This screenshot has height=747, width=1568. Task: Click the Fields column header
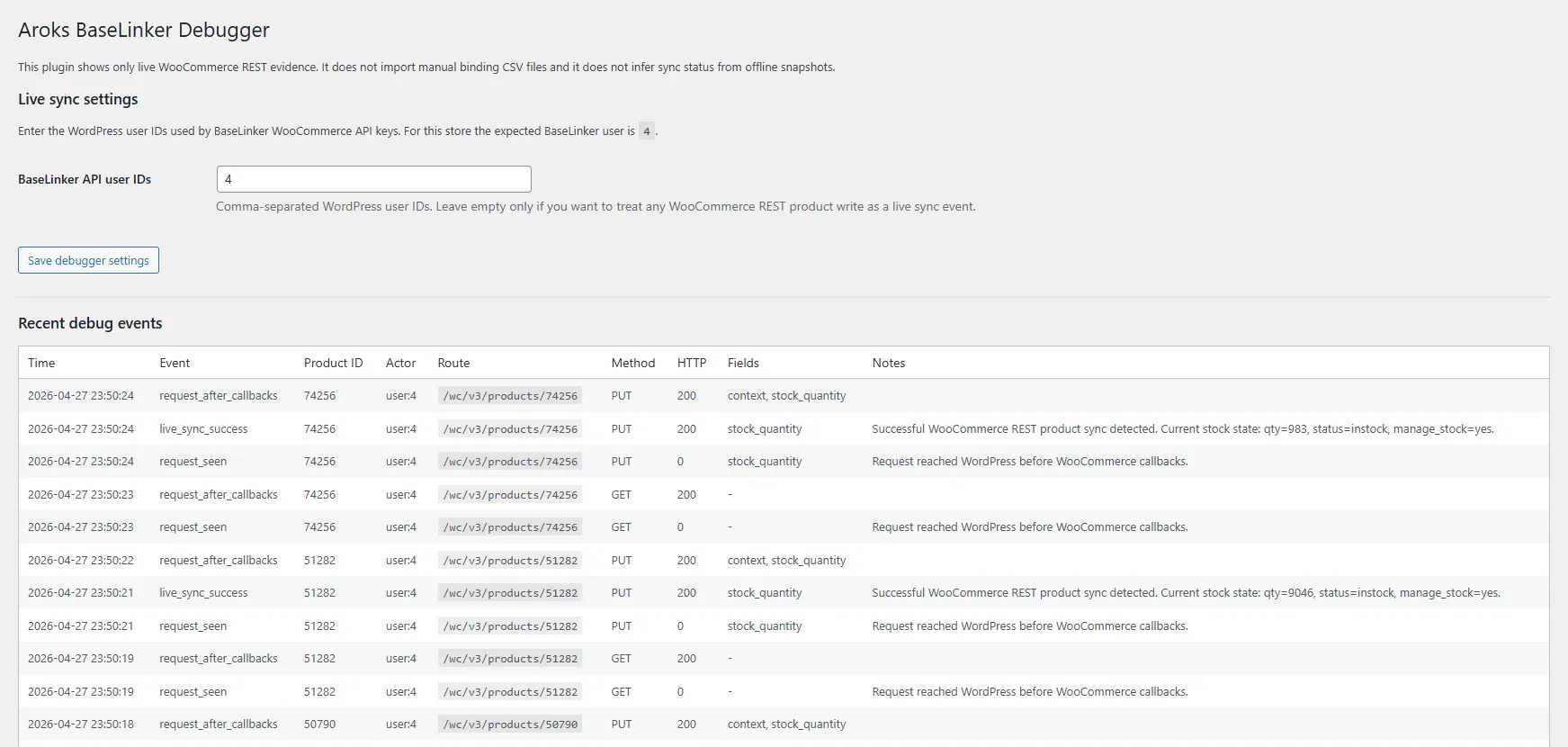coord(743,363)
